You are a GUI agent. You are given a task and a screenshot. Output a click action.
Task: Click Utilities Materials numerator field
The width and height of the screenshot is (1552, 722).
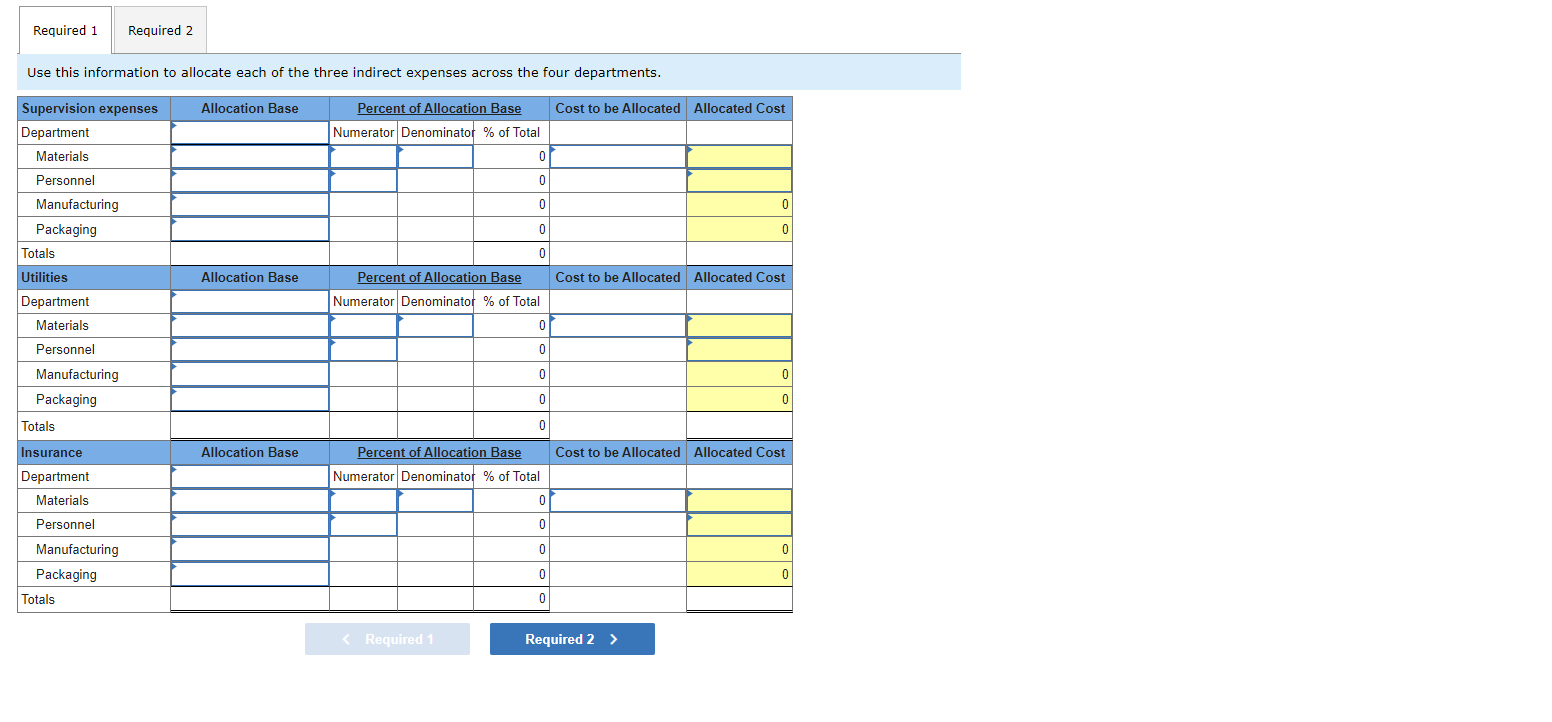point(363,325)
